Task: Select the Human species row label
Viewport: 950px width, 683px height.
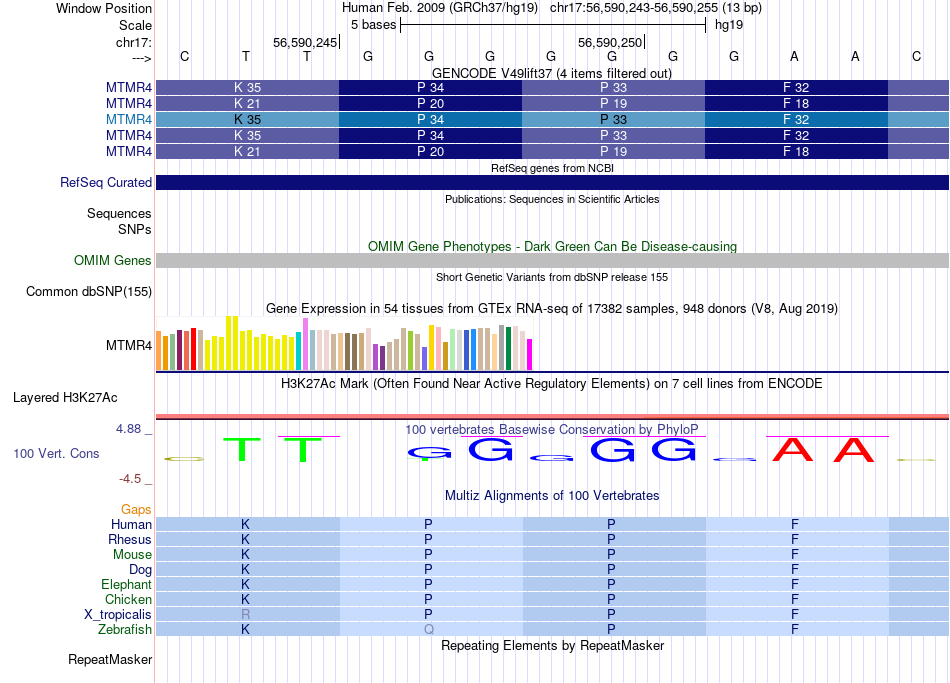Action: click(x=131, y=525)
